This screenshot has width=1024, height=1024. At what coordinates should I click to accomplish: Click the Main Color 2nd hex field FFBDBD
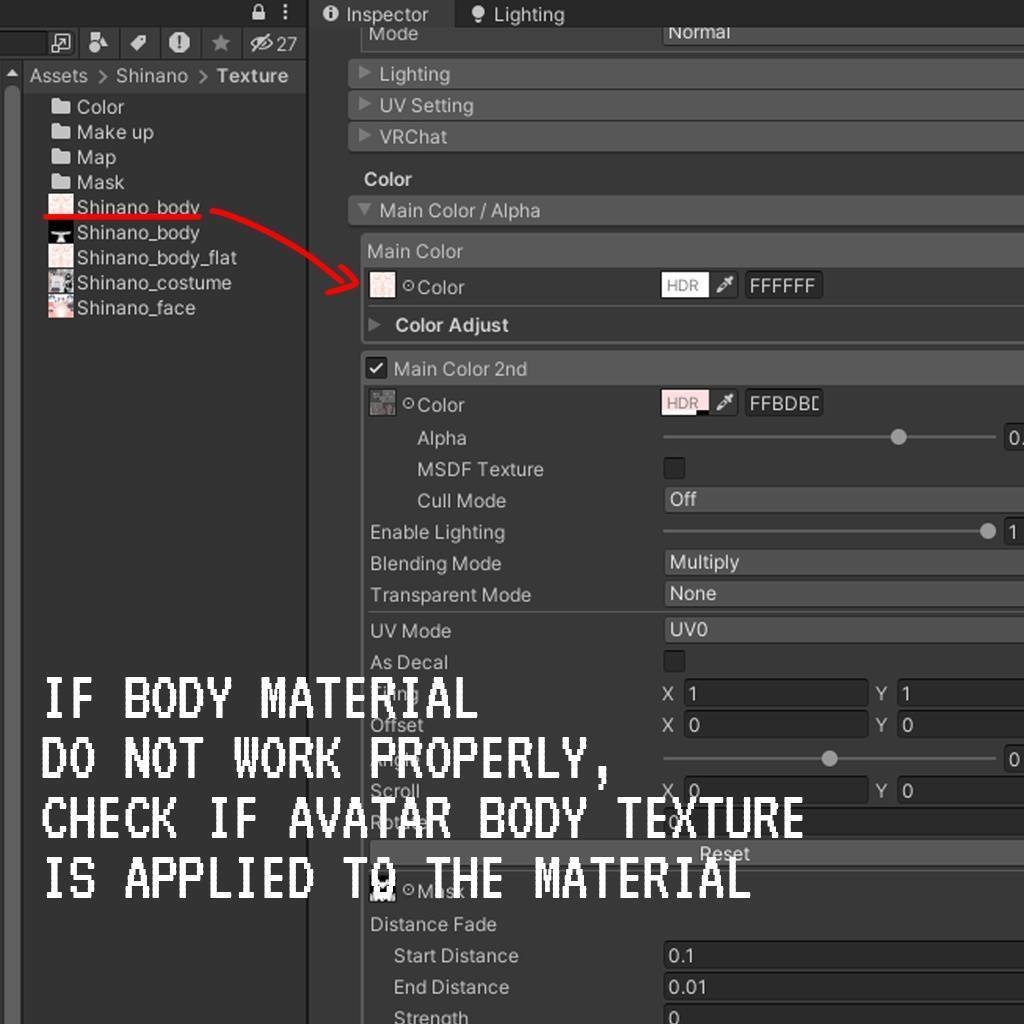pyautogui.click(x=783, y=403)
